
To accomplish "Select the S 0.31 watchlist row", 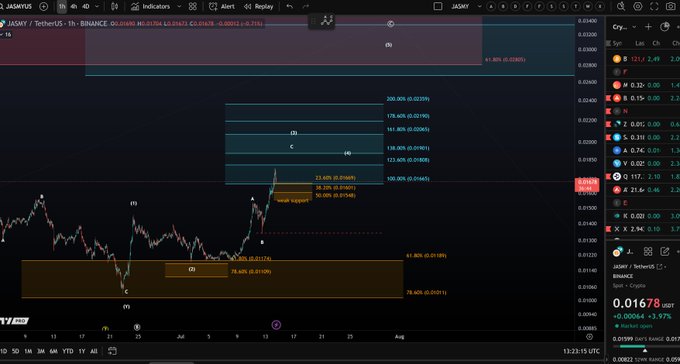I will [x=642, y=137].
